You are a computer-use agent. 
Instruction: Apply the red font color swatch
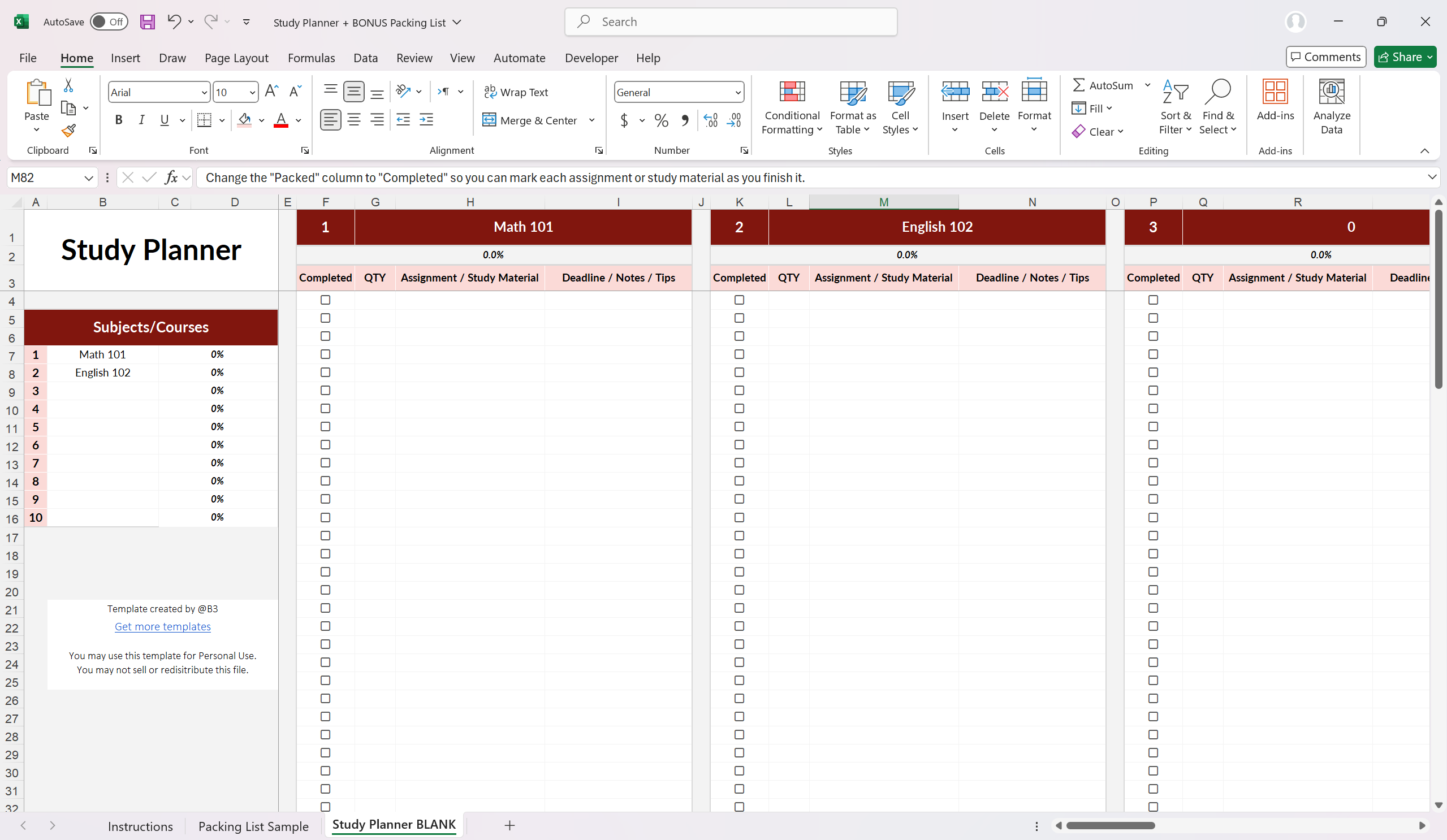pyautogui.click(x=281, y=120)
